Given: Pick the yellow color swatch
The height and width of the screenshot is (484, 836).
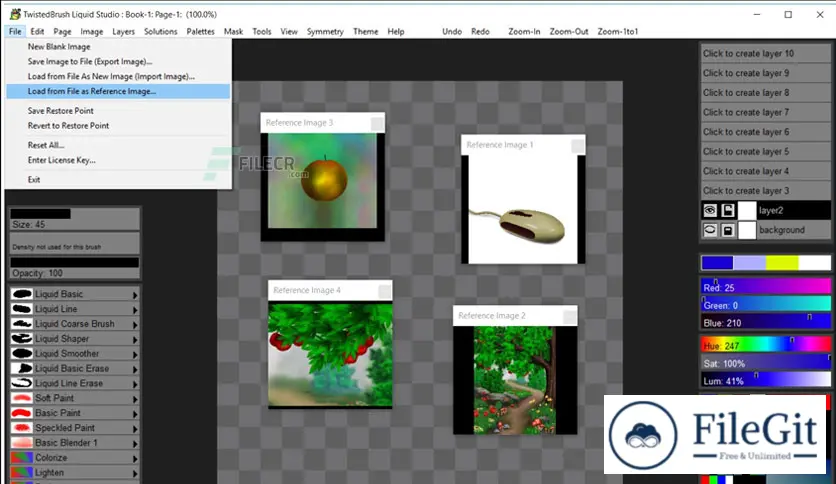Looking at the screenshot, I should click(x=782, y=262).
